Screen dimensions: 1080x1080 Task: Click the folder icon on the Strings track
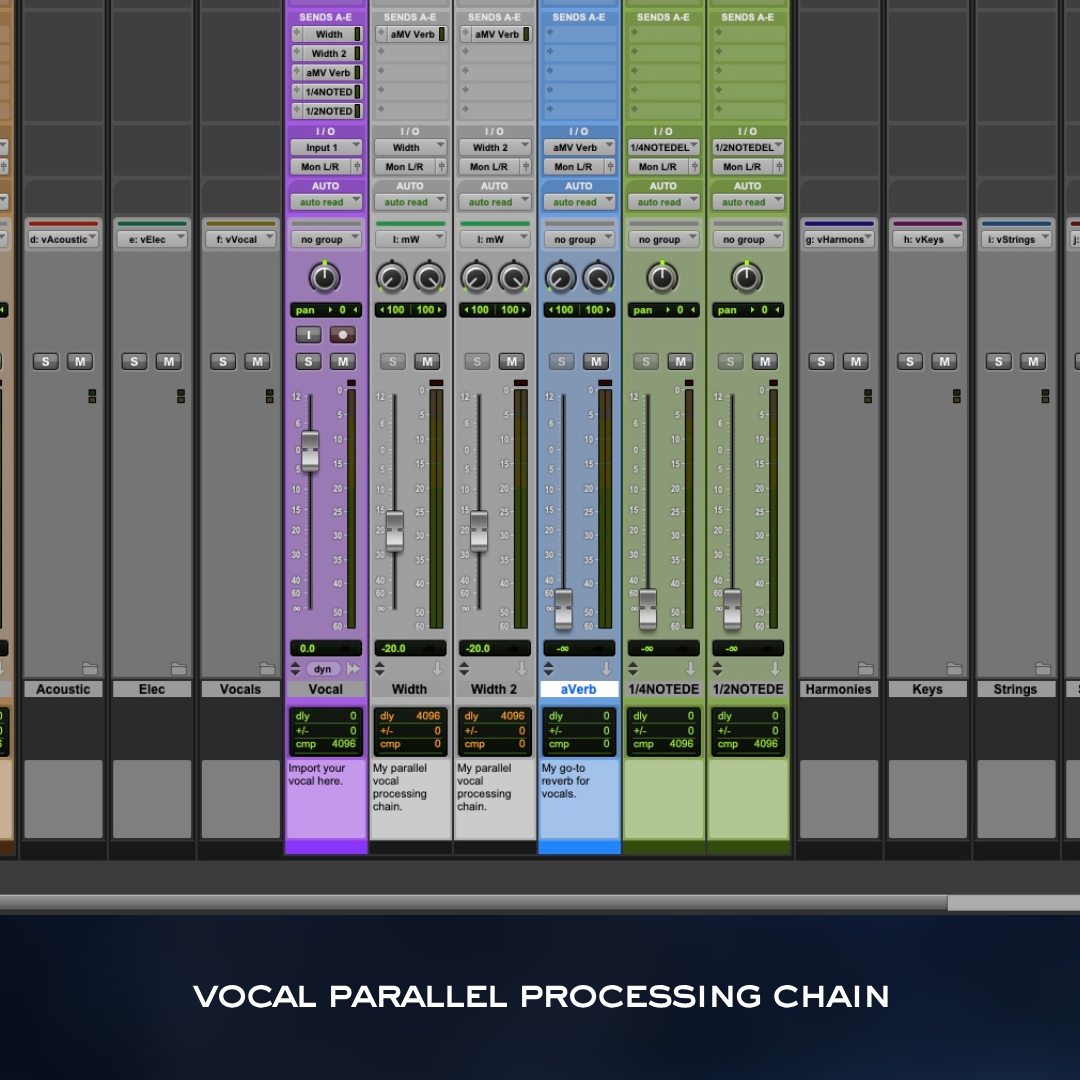tap(1043, 668)
